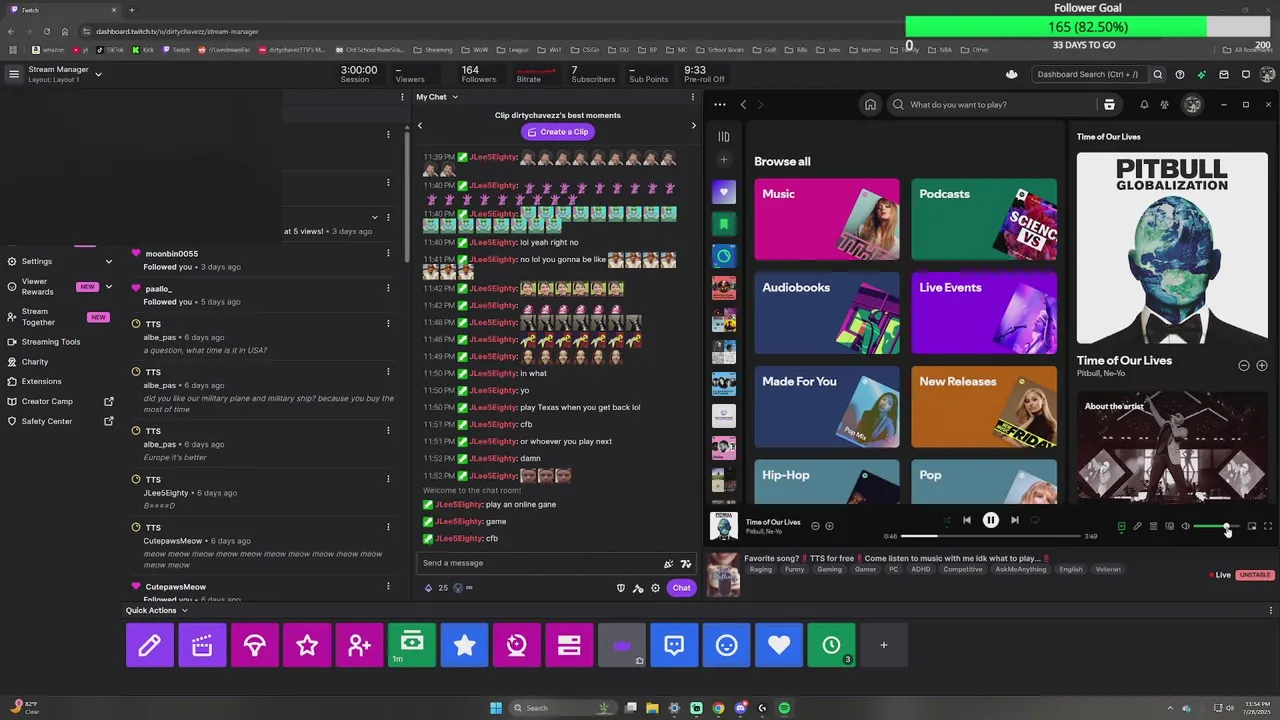Open lyrics microphone icon in Spotify
This screenshot has height=720, width=1280.
[x=1137, y=526]
